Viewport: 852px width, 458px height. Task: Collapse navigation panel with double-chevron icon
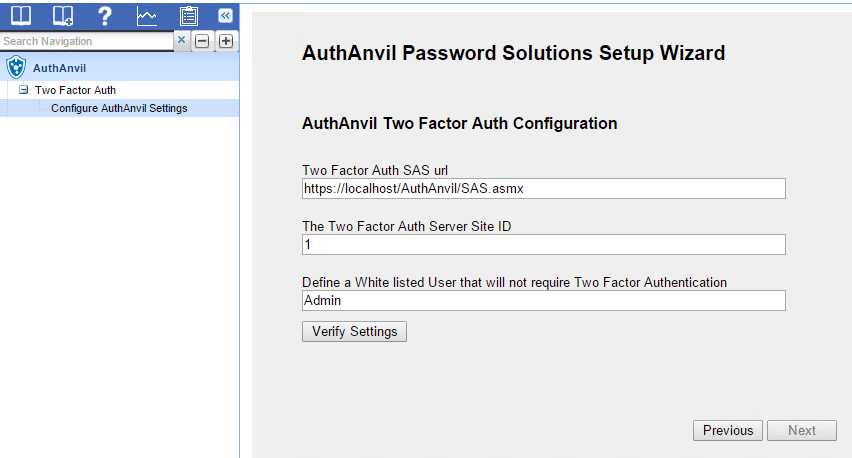(225, 16)
